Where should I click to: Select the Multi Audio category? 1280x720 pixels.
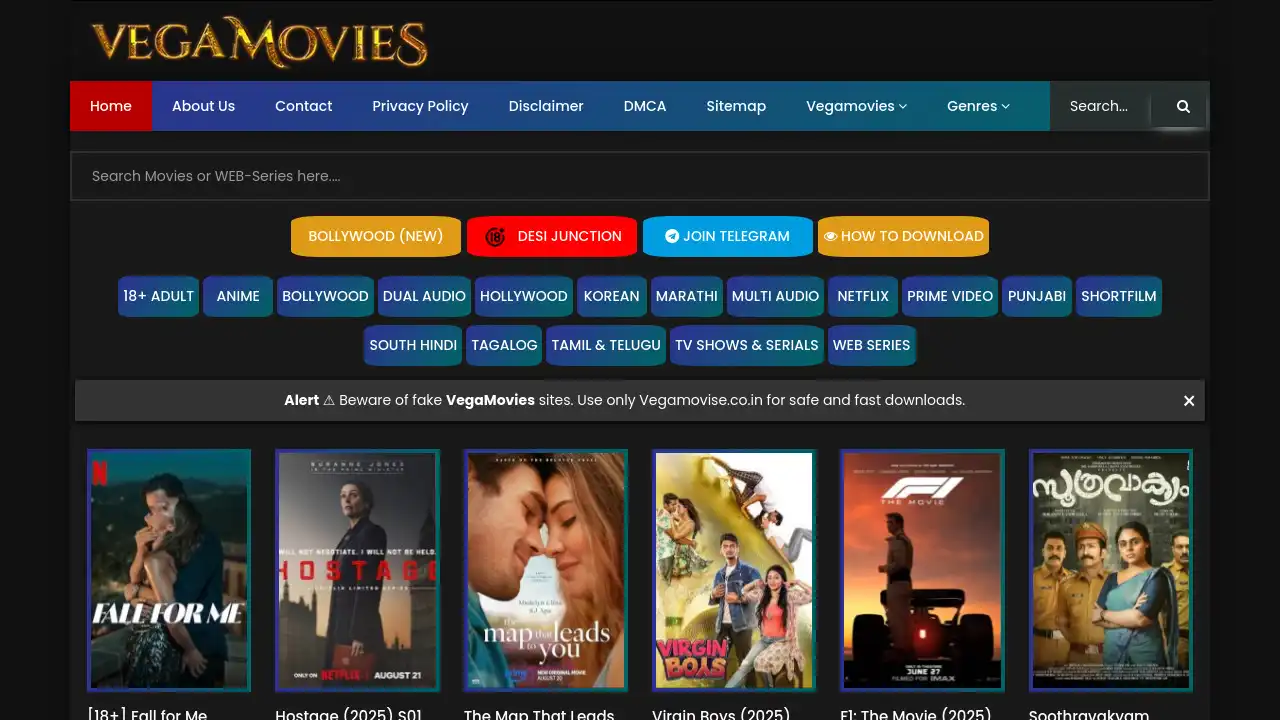[775, 296]
